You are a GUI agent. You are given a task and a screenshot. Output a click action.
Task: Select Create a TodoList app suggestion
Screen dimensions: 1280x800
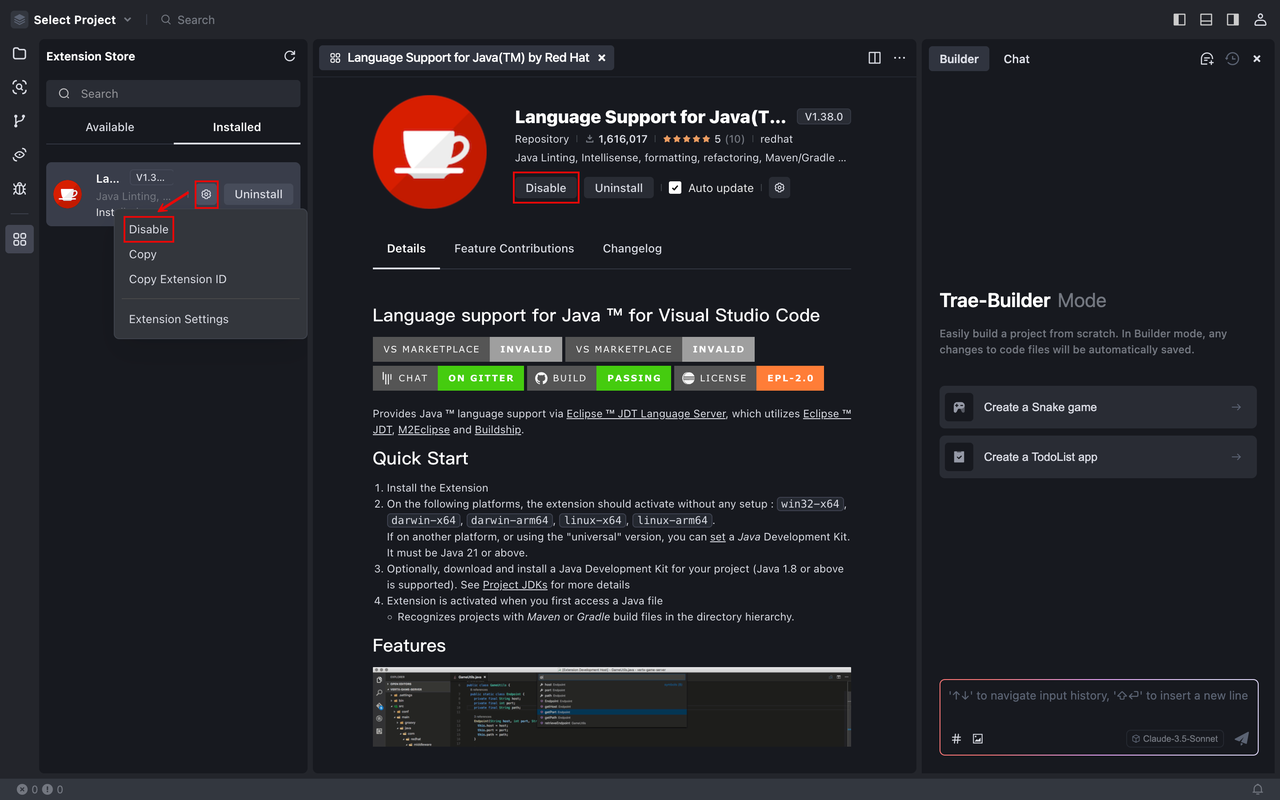coord(1098,457)
